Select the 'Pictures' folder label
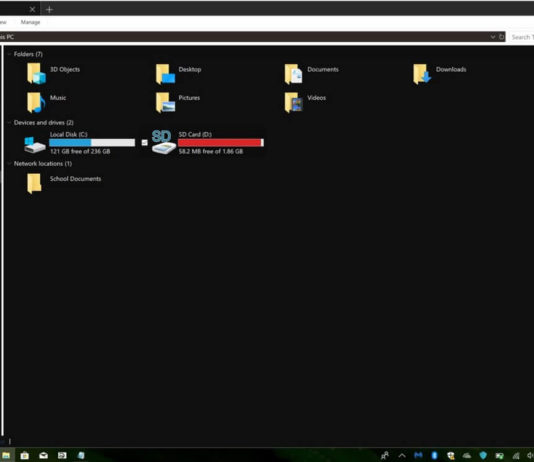The width and height of the screenshot is (534, 462). (189, 98)
